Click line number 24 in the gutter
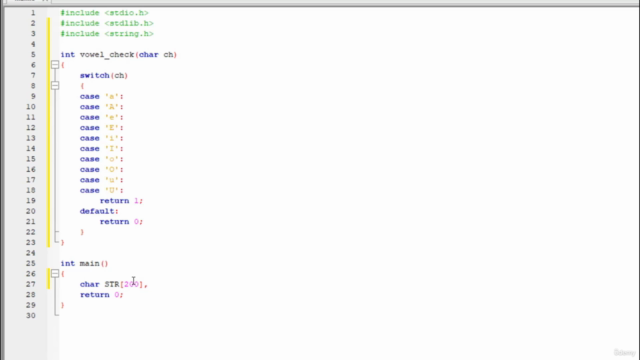This screenshot has width=640, height=360. [x=31, y=253]
